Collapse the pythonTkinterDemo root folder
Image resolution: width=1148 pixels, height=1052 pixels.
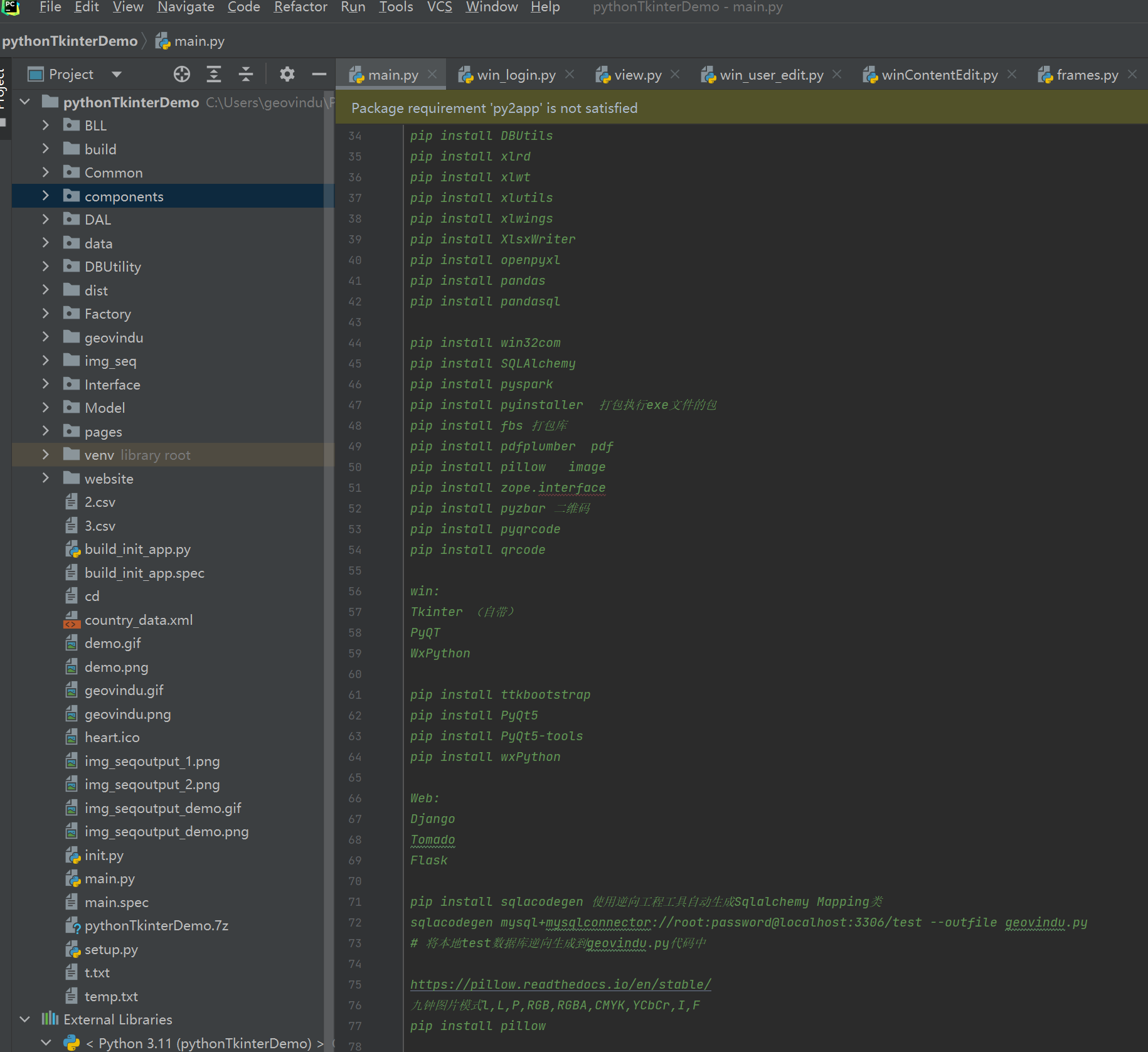tap(25, 102)
